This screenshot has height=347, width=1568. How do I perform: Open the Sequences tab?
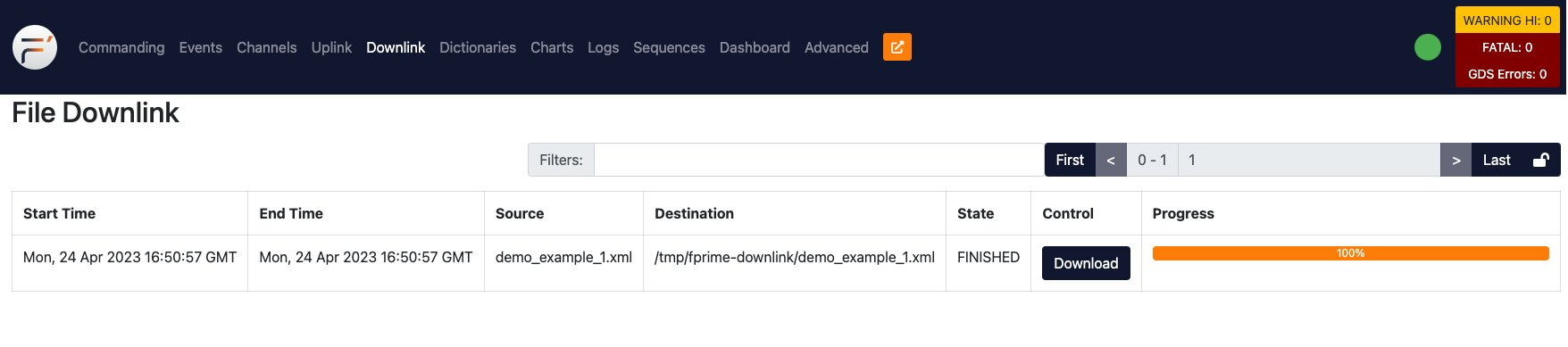pos(669,47)
